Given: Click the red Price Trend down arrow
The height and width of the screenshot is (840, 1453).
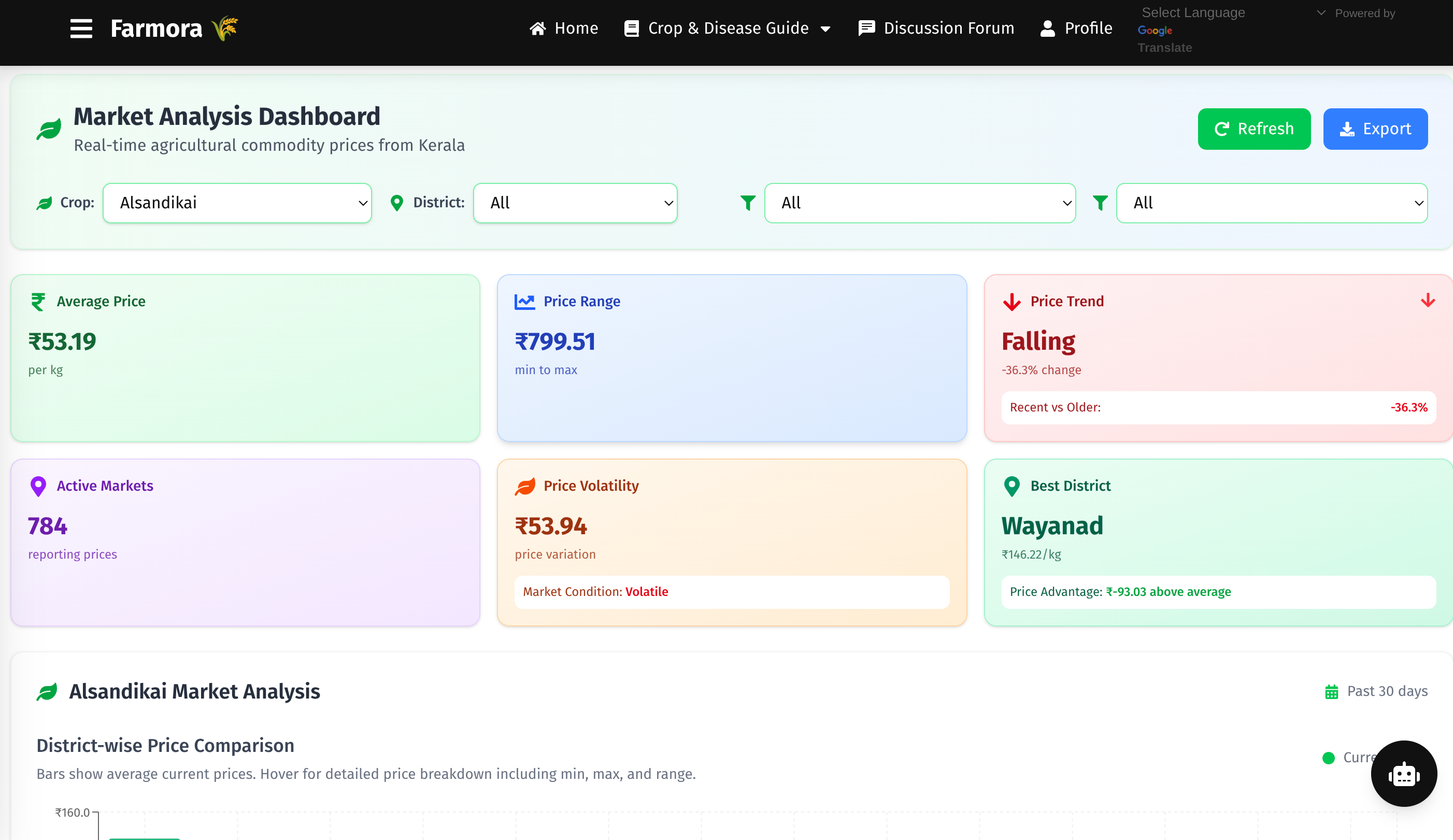Looking at the screenshot, I should (1012, 302).
